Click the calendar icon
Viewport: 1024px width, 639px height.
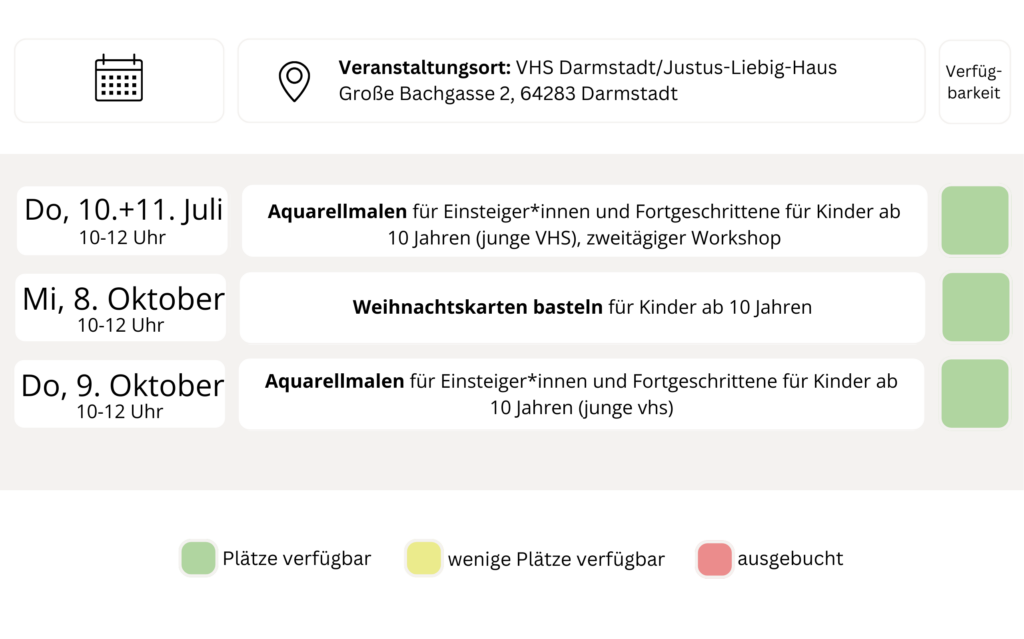pos(119,78)
